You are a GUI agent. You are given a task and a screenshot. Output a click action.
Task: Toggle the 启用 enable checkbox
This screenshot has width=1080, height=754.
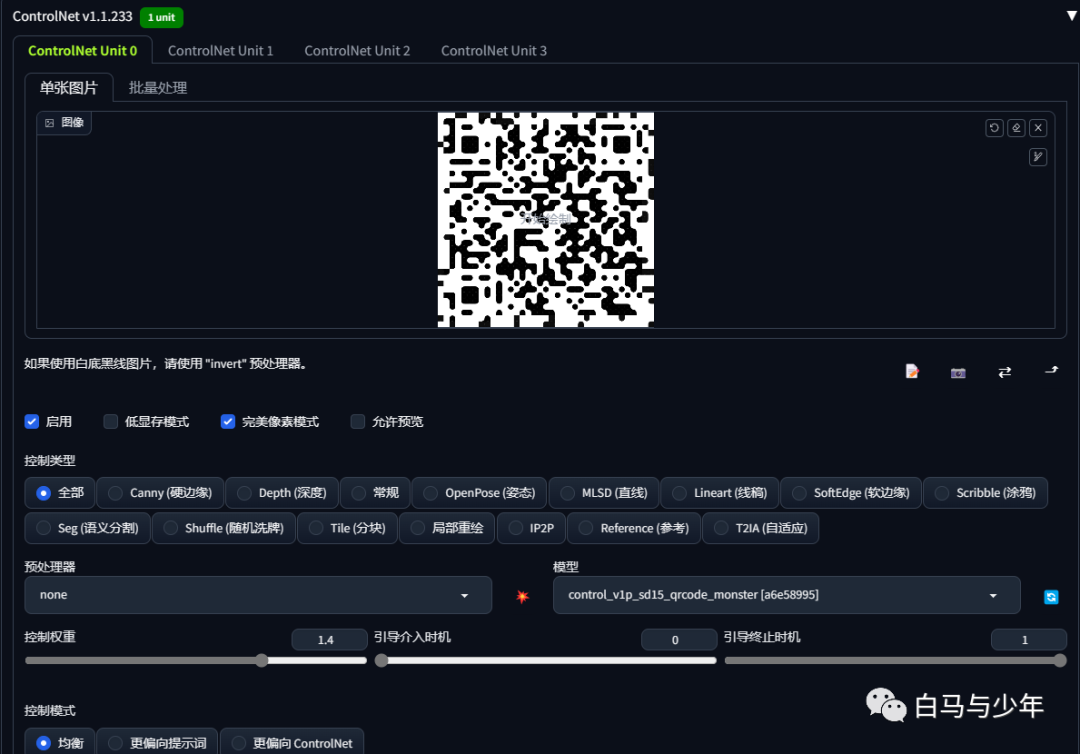[32, 421]
